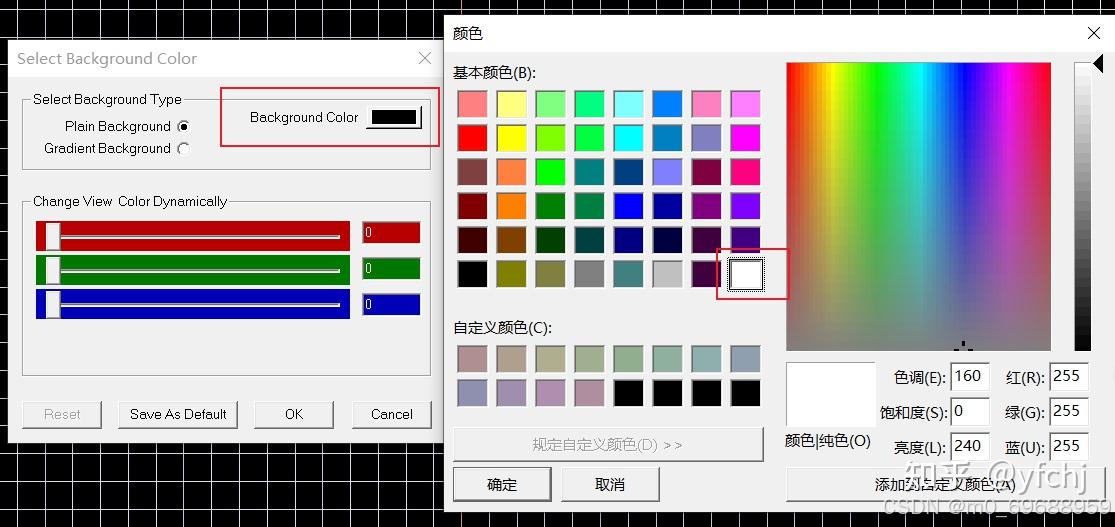The image size is (1115, 527).
Task: Pick the yellow basic color swatch
Action: [x=511, y=138]
